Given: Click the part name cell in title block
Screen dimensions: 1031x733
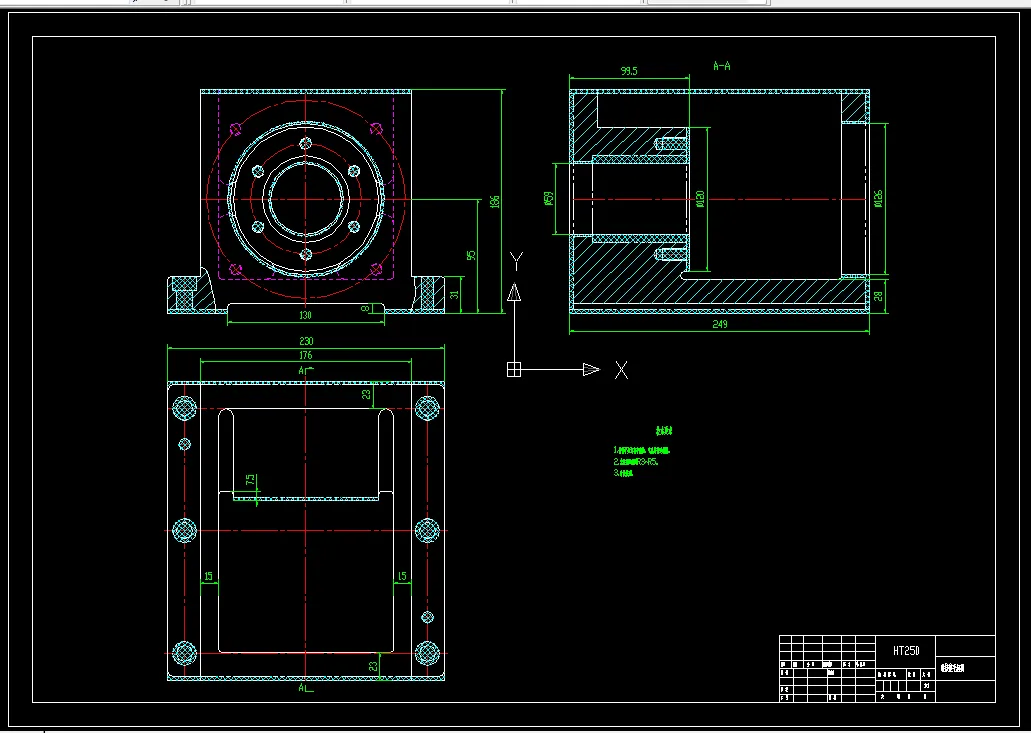Looking at the screenshot, I should (x=965, y=669).
